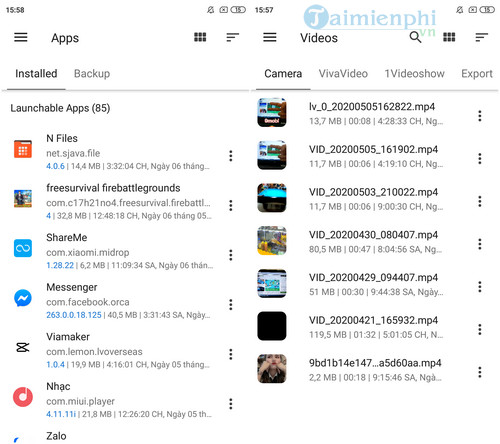Screen dimensions: 500x444
Task: Tap the freesurvival firebattlegrounds app icon
Action: click(x=23, y=198)
